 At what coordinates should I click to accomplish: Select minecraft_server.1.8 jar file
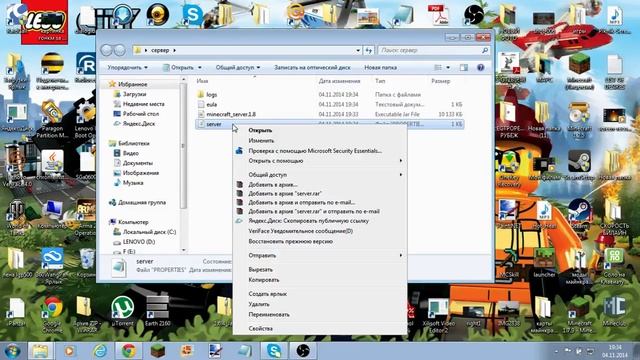pos(231,114)
